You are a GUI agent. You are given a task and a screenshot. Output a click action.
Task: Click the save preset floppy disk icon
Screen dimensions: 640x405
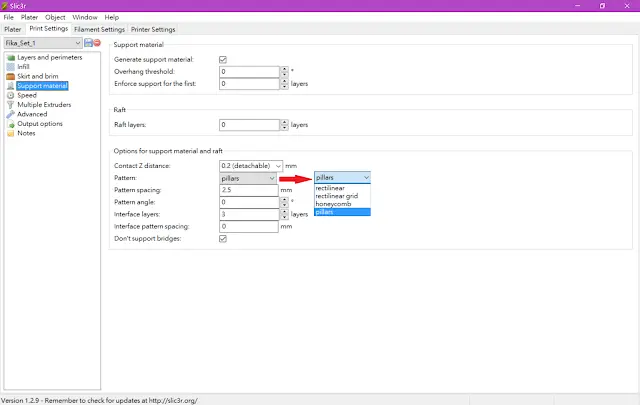(x=88, y=42)
